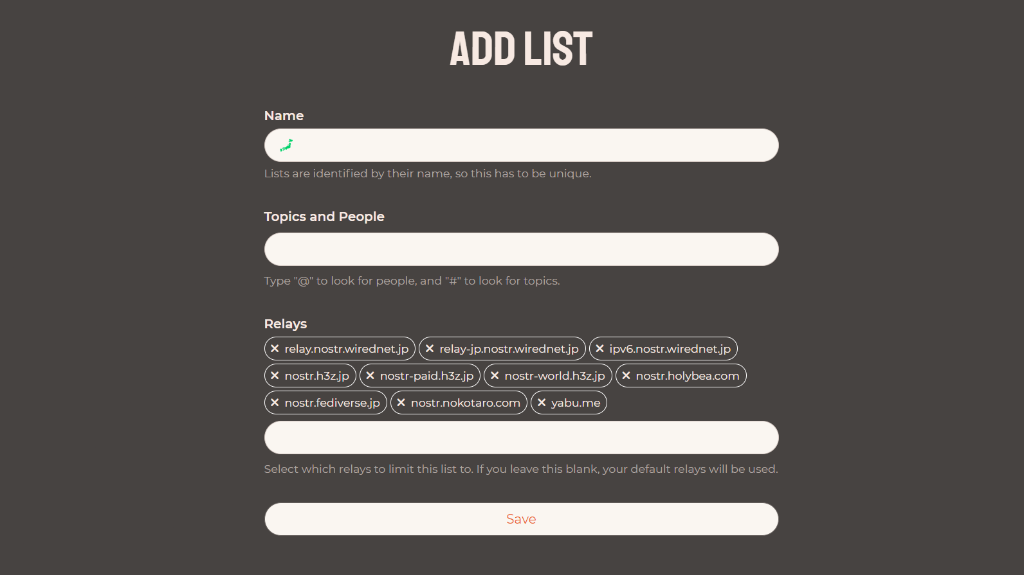Remove nostr-world.h3z.jp relay chip
Viewport: 1024px width, 575px height.
[x=494, y=376]
